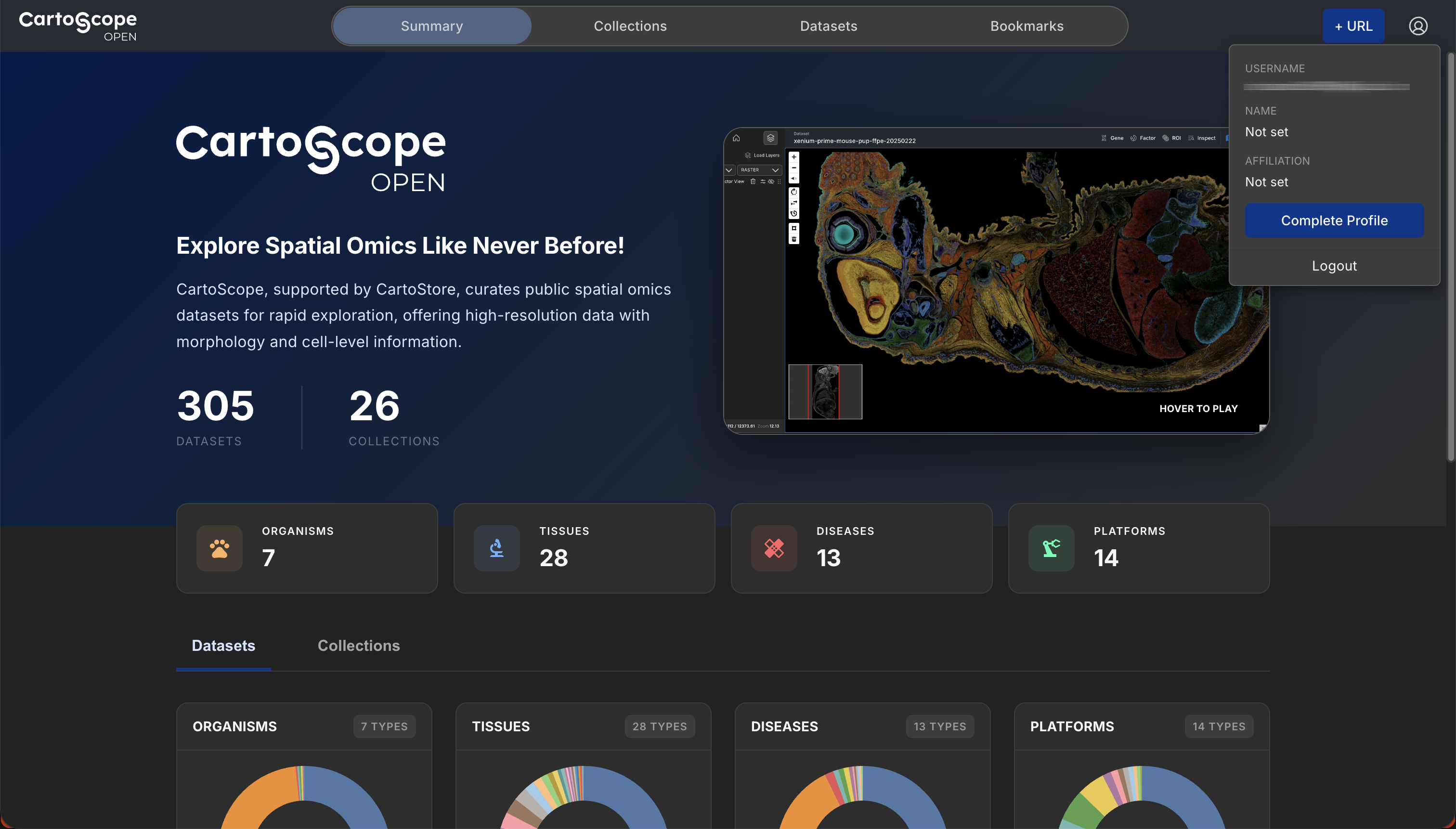The width and height of the screenshot is (1456, 829).
Task: Toggle the hidden-eye visibility icon in preview
Action: [x=771, y=181]
